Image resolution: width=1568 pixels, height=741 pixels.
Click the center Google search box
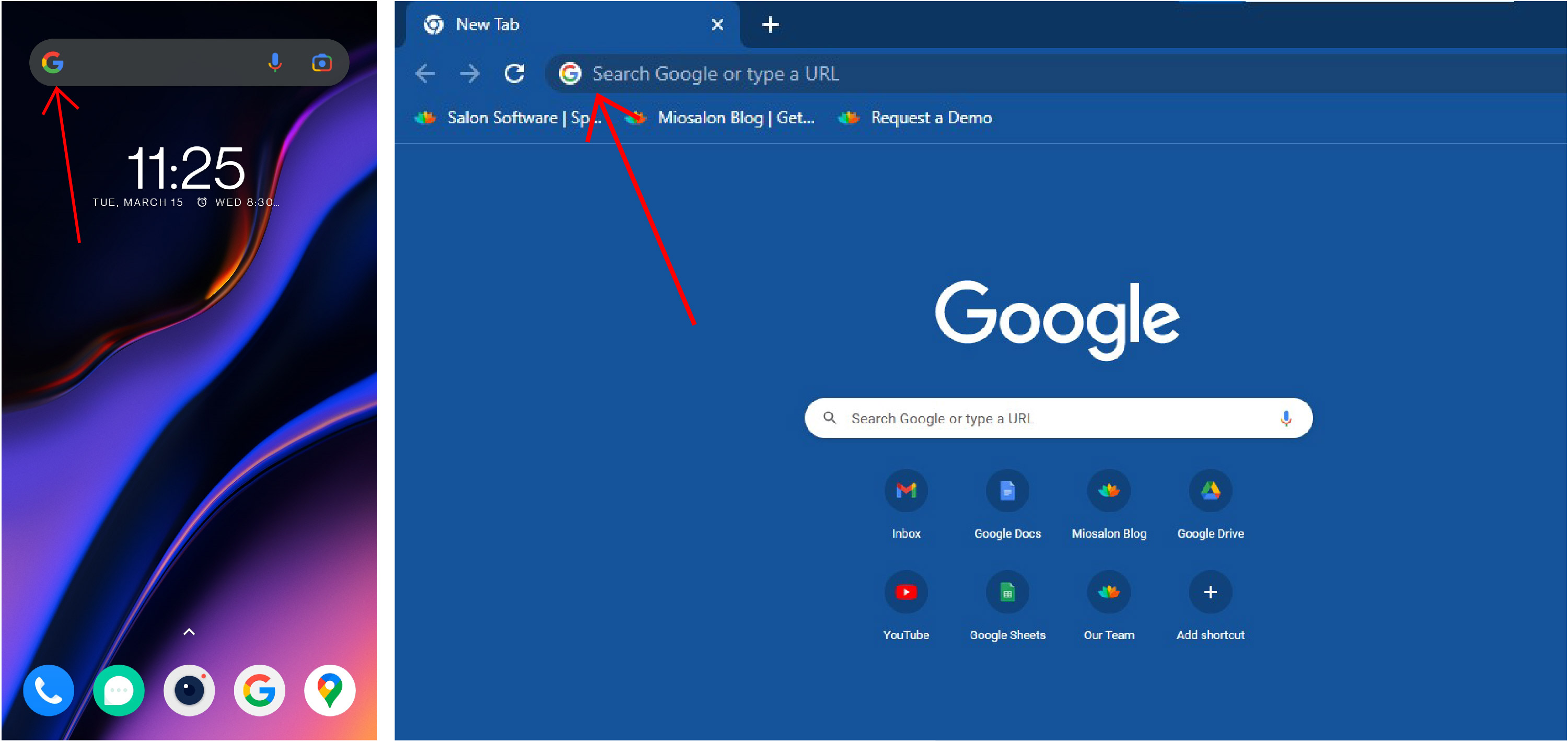[1058, 418]
